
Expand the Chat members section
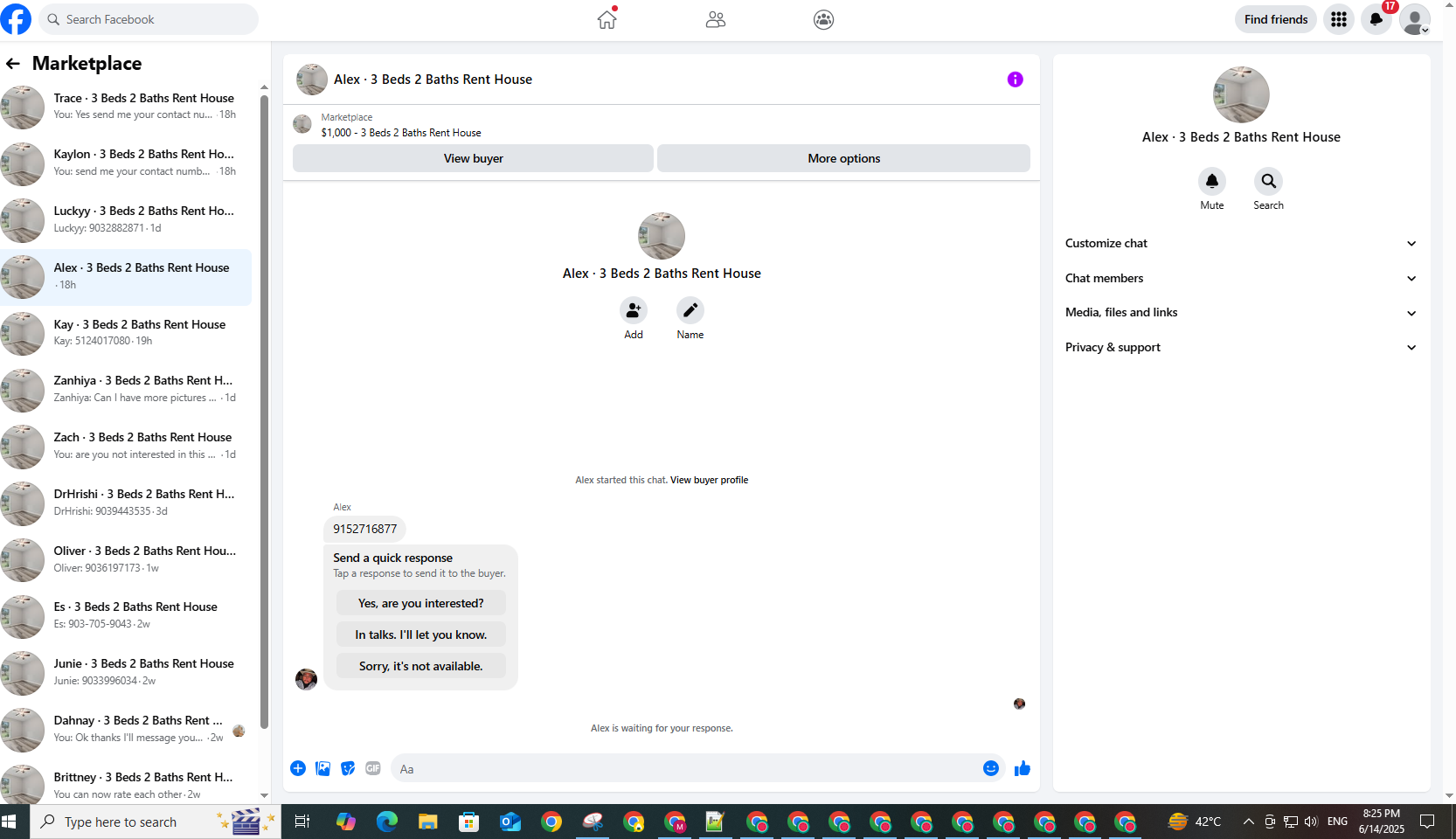(x=1241, y=278)
